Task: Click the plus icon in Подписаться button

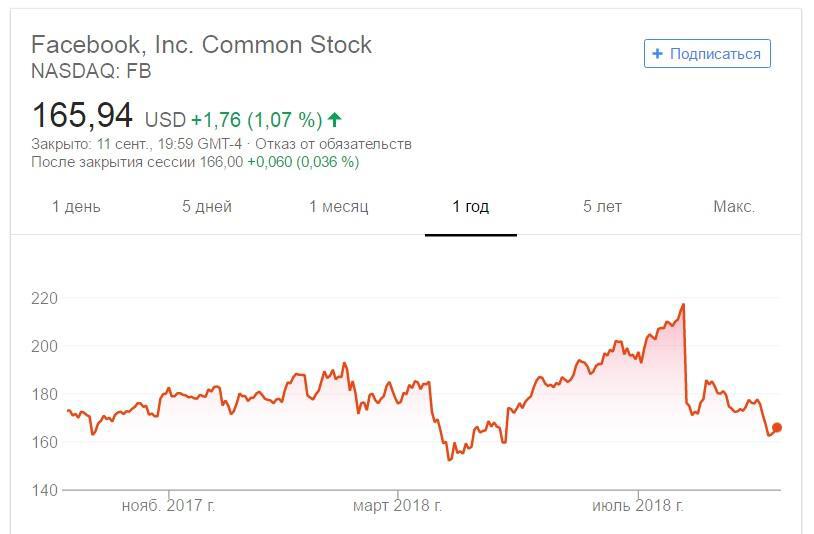Action: point(657,53)
